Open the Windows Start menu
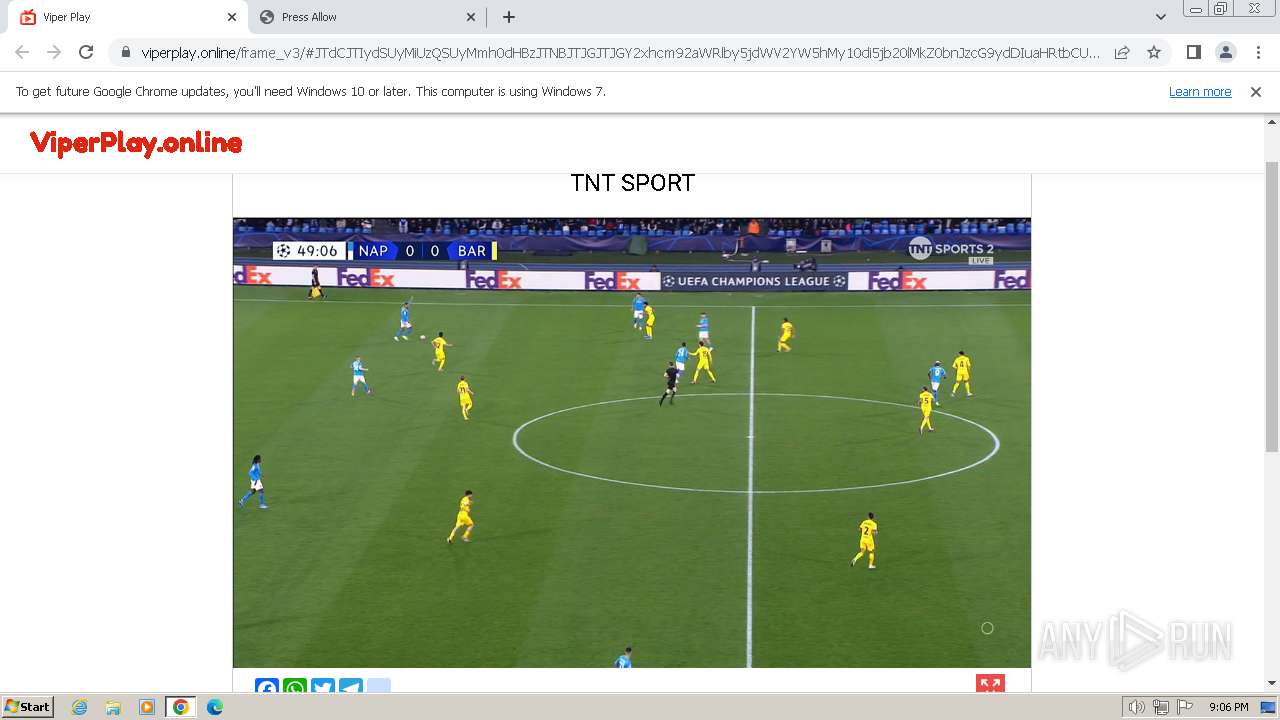The height and width of the screenshot is (720, 1280). [28, 707]
